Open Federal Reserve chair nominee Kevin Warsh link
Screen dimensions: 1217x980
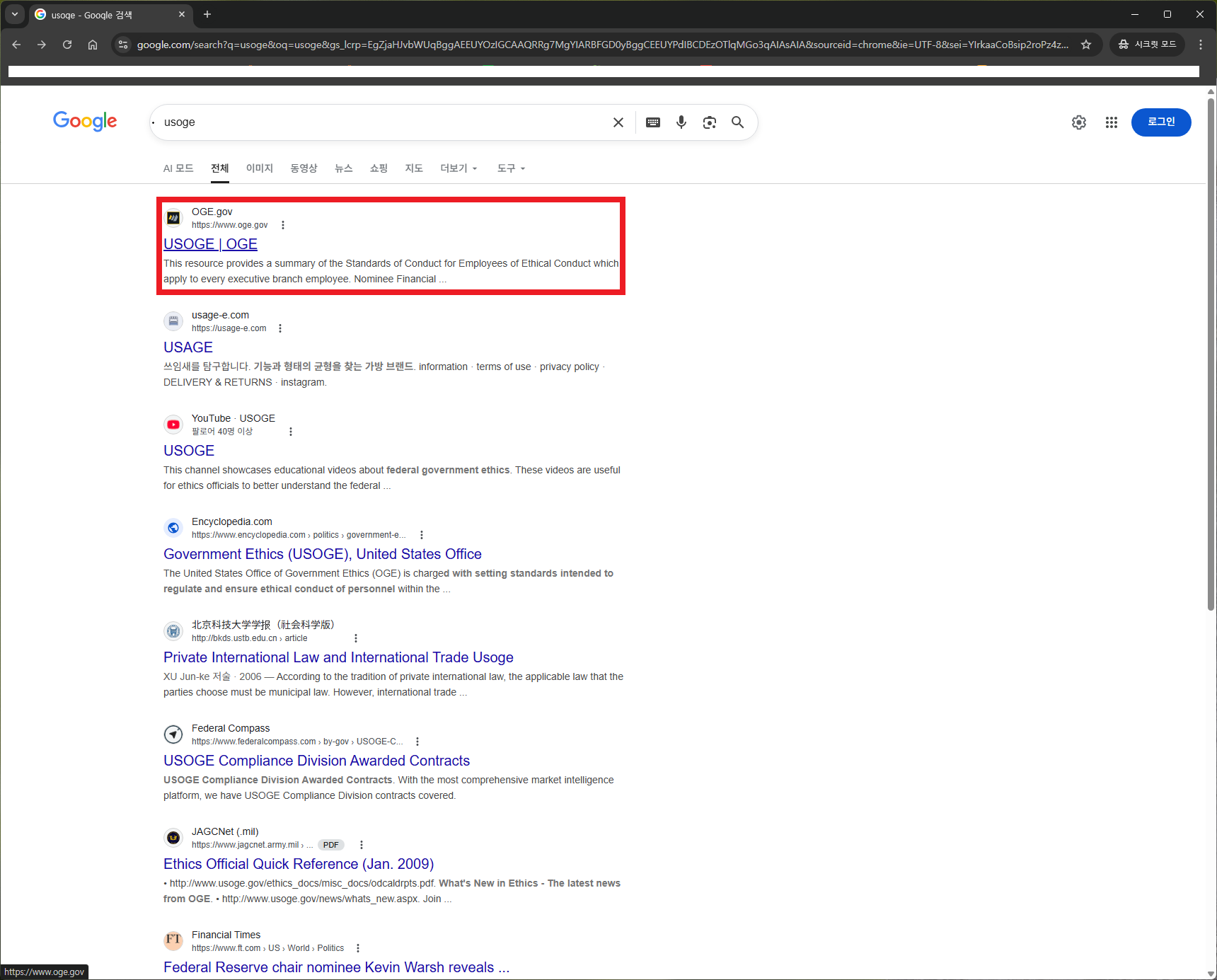pyautogui.click(x=336, y=967)
